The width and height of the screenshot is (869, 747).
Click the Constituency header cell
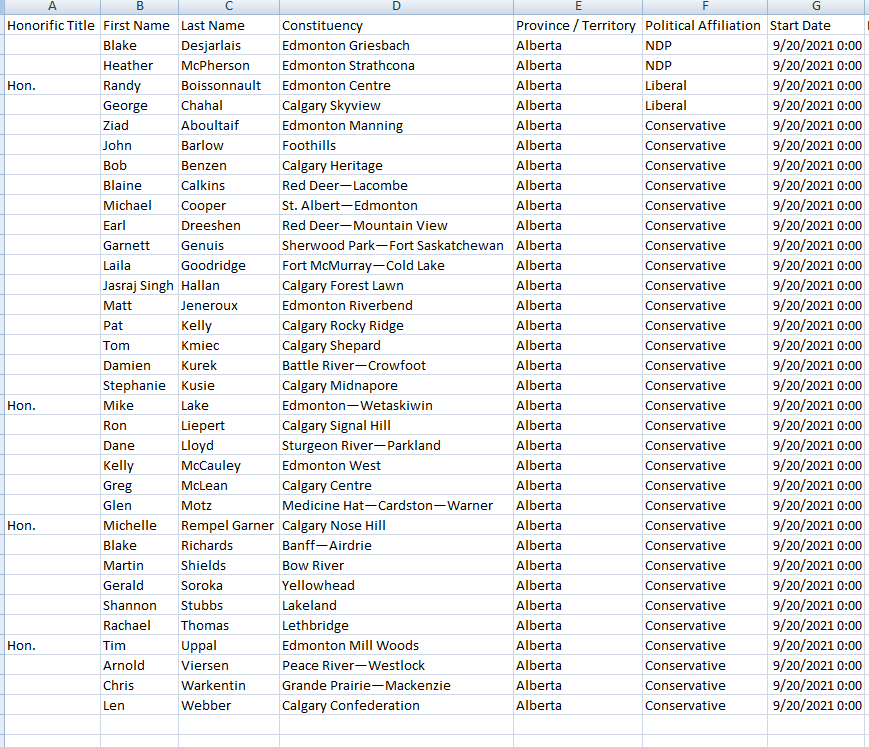(x=396, y=25)
